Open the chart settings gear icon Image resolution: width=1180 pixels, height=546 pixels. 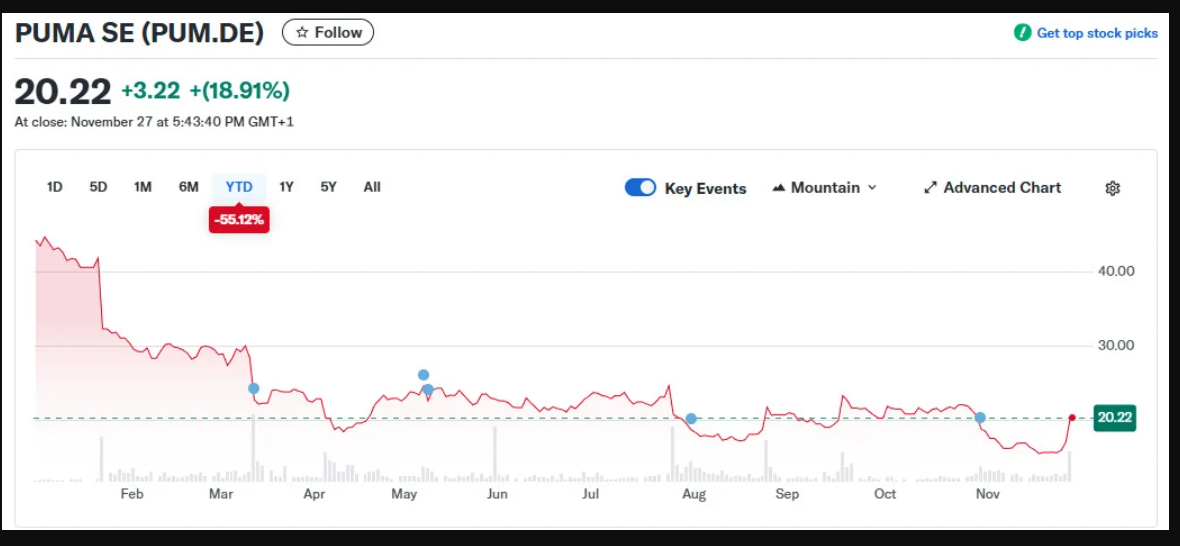point(1112,188)
